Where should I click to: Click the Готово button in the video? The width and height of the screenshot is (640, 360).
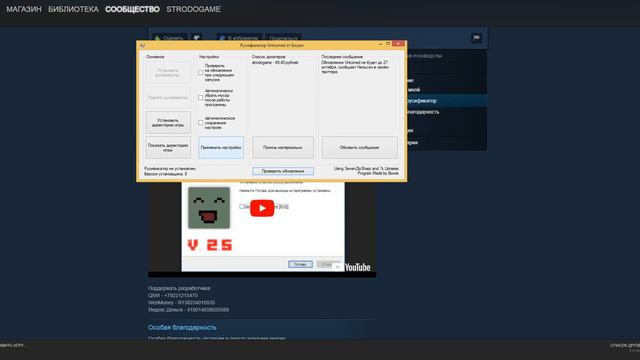(x=300, y=264)
